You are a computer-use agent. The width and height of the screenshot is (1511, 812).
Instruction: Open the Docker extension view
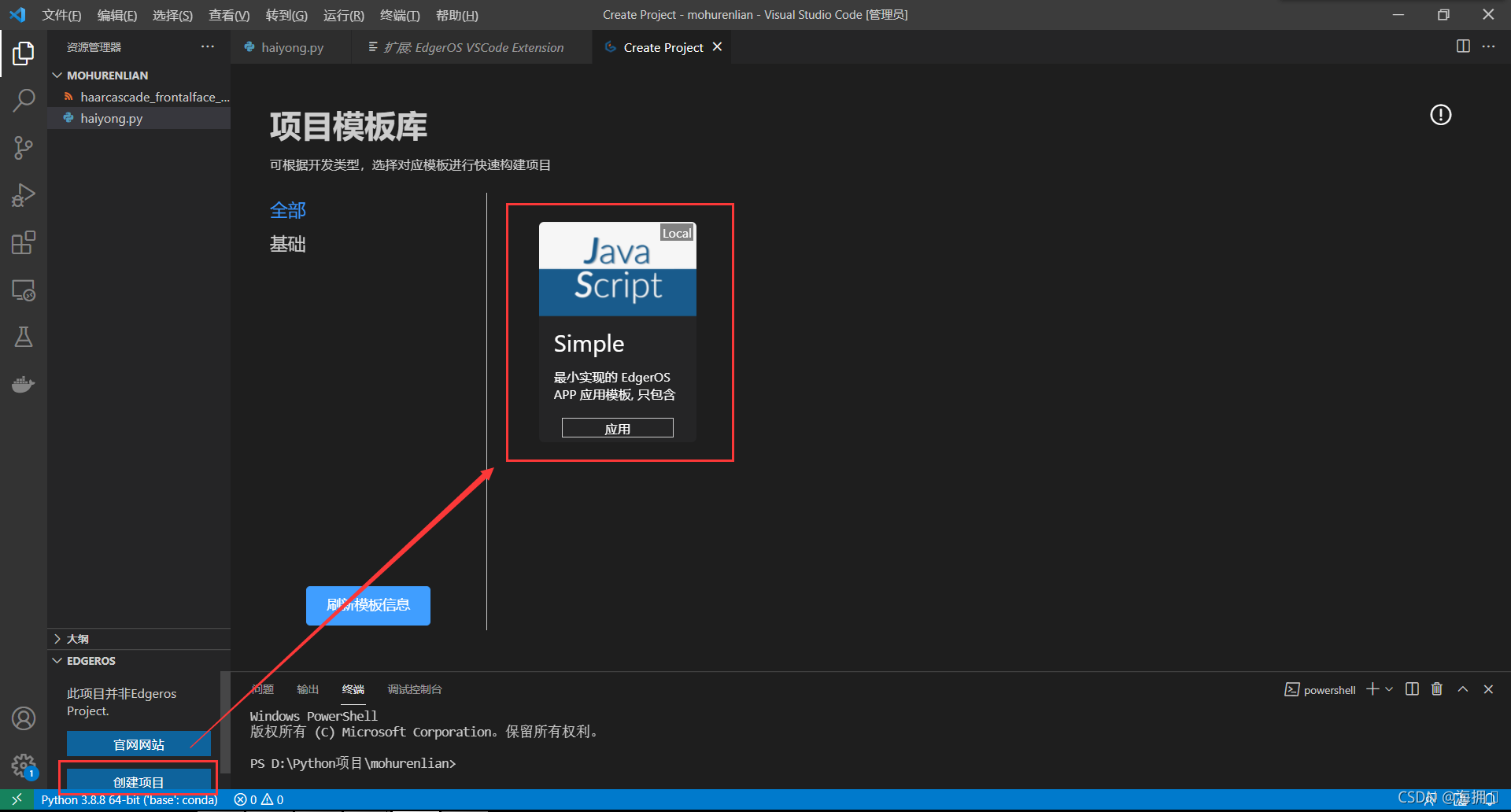[x=24, y=384]
